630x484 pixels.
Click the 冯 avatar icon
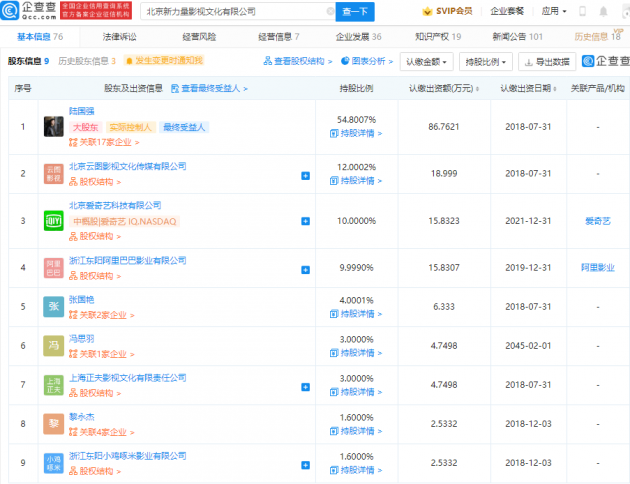tap(53, 346)
